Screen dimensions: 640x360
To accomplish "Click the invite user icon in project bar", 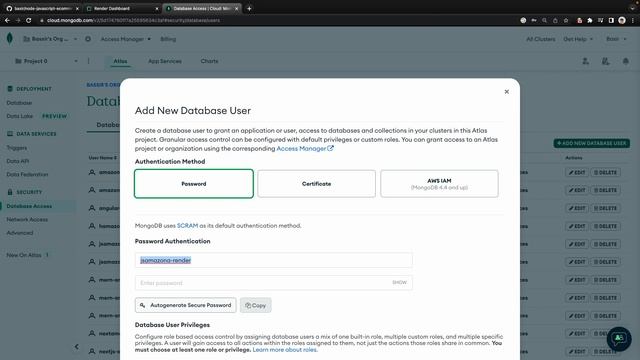I will pos(585,61).
